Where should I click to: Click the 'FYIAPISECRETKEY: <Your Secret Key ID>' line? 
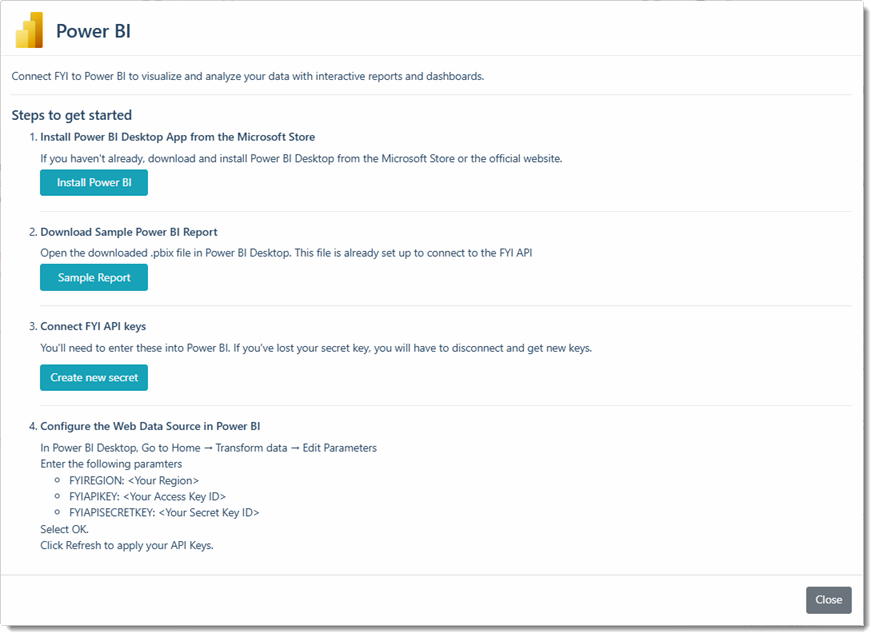tap(164, 513)
